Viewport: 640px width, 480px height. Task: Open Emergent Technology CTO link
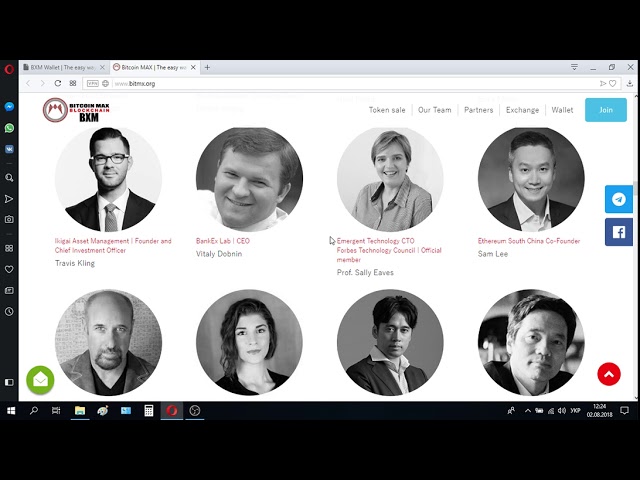(x=376, y=241)
